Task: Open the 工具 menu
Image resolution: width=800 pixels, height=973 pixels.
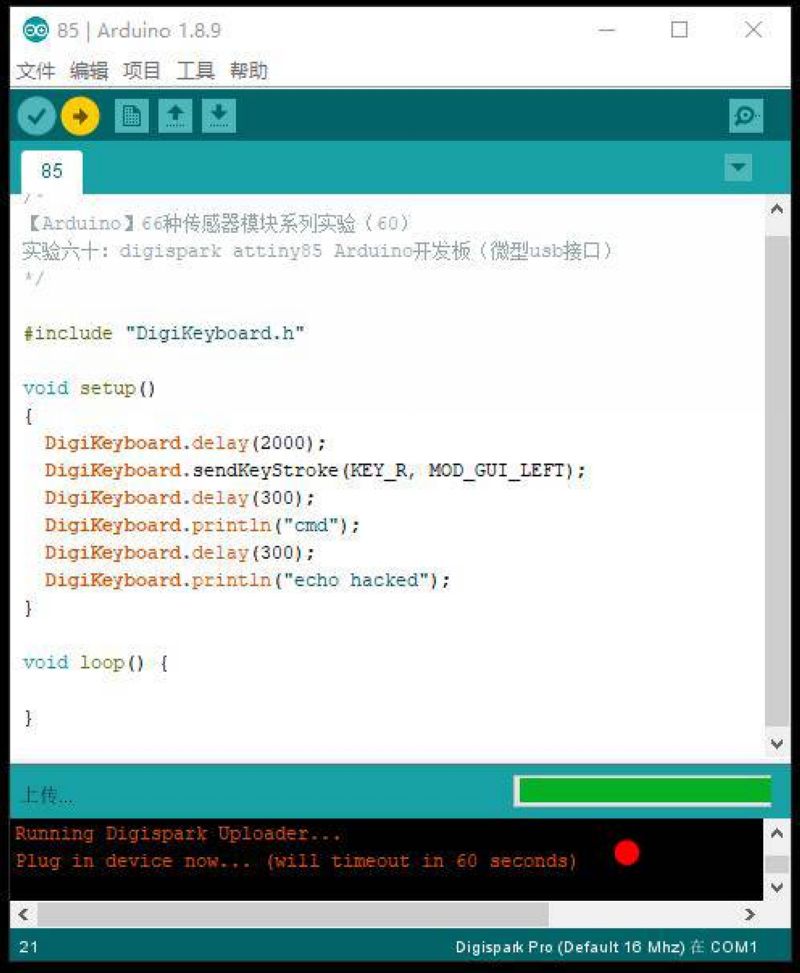Action: [x=196, y=71]
